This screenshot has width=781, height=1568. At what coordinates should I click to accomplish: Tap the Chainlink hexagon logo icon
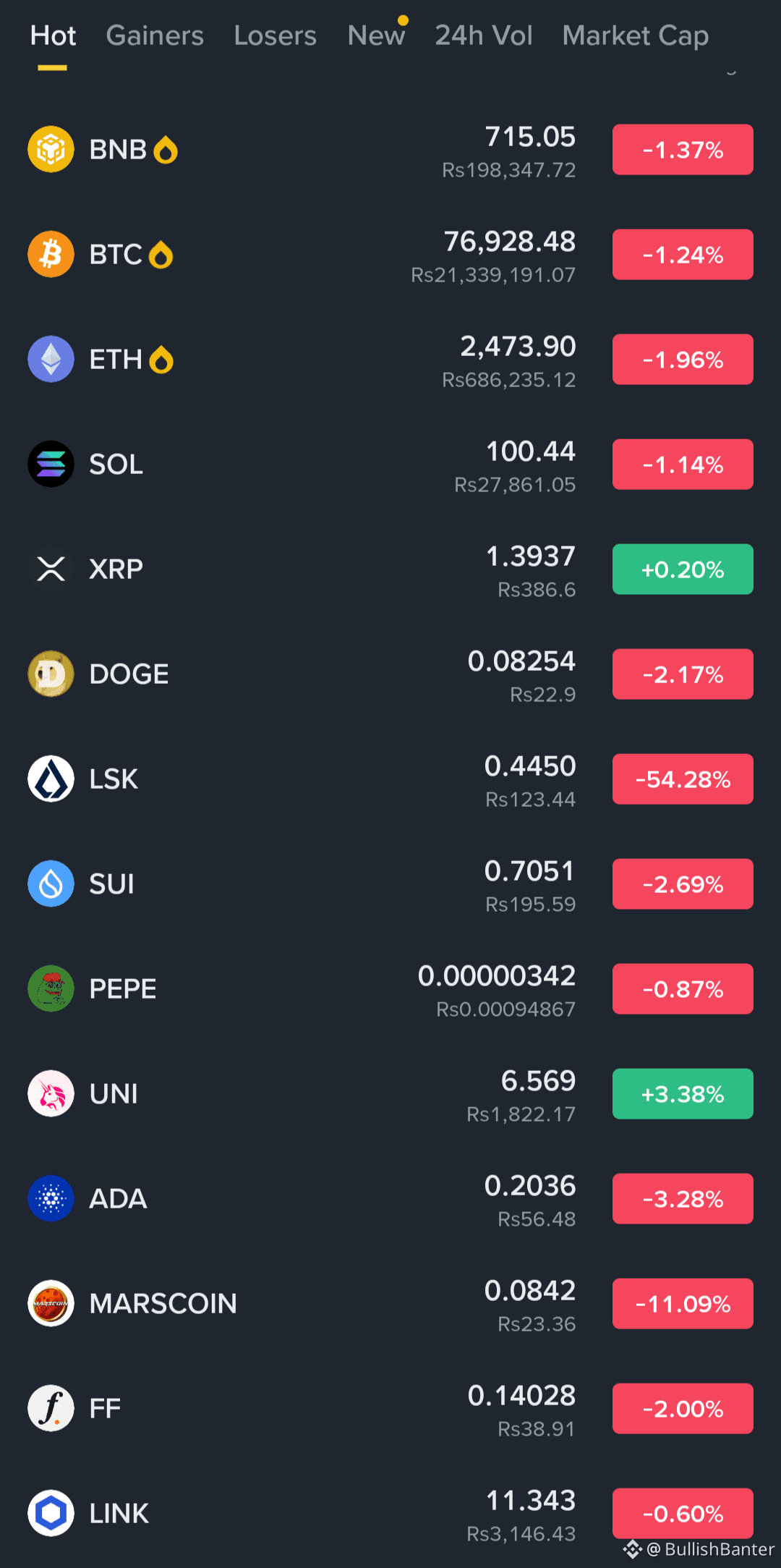tap(51, 1513)
